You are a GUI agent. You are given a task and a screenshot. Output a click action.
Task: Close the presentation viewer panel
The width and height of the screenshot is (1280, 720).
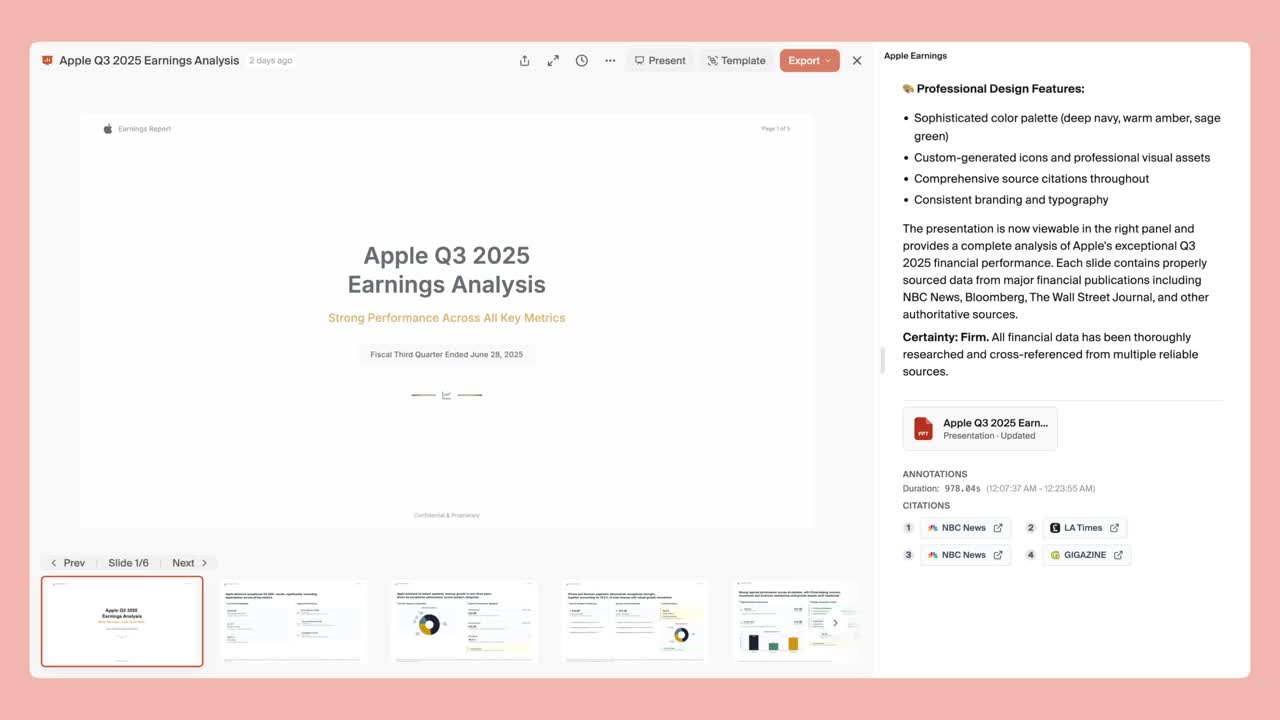(x=857, y=60)
